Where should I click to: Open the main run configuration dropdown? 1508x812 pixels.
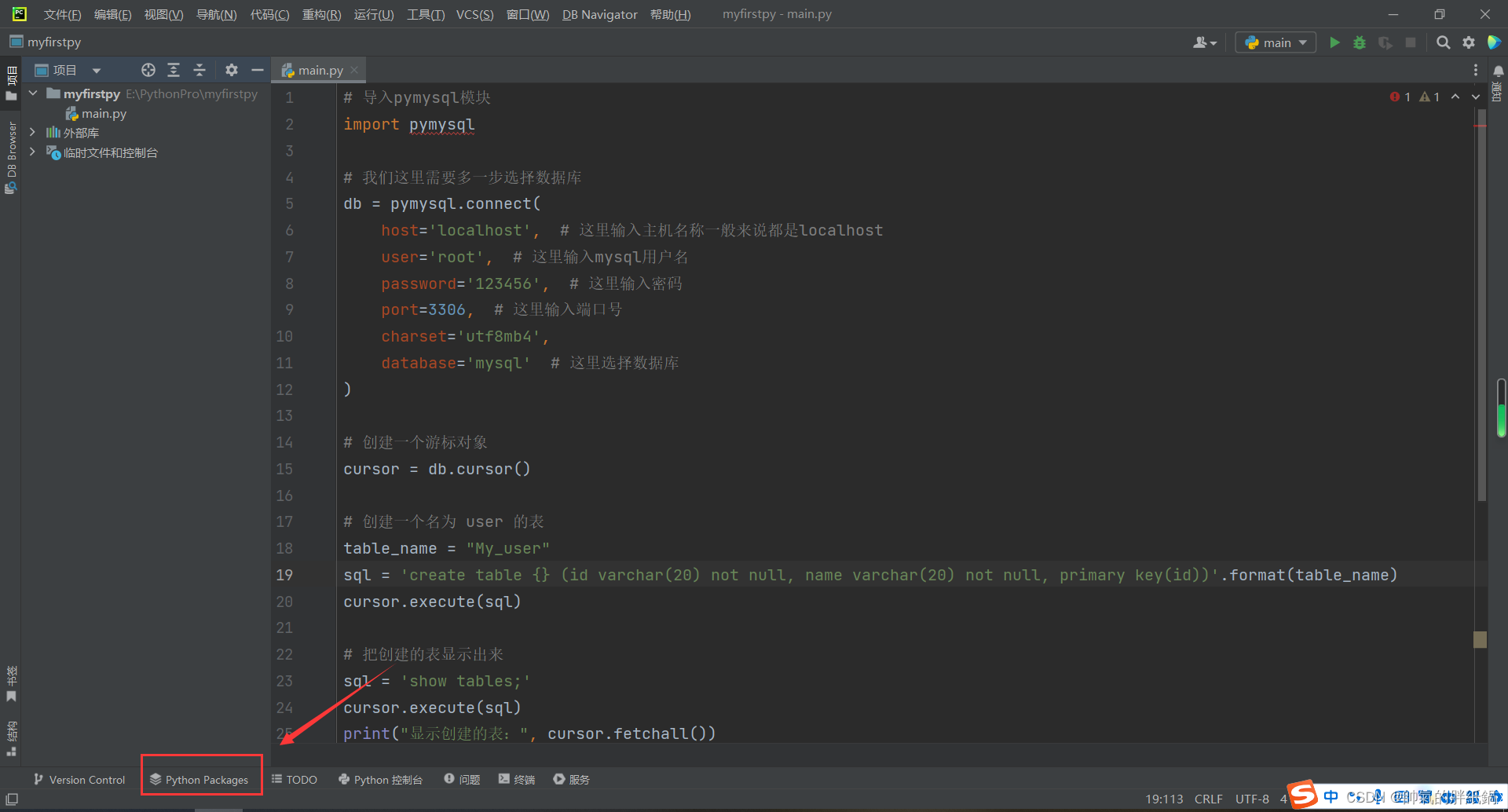click(1276, 42)
